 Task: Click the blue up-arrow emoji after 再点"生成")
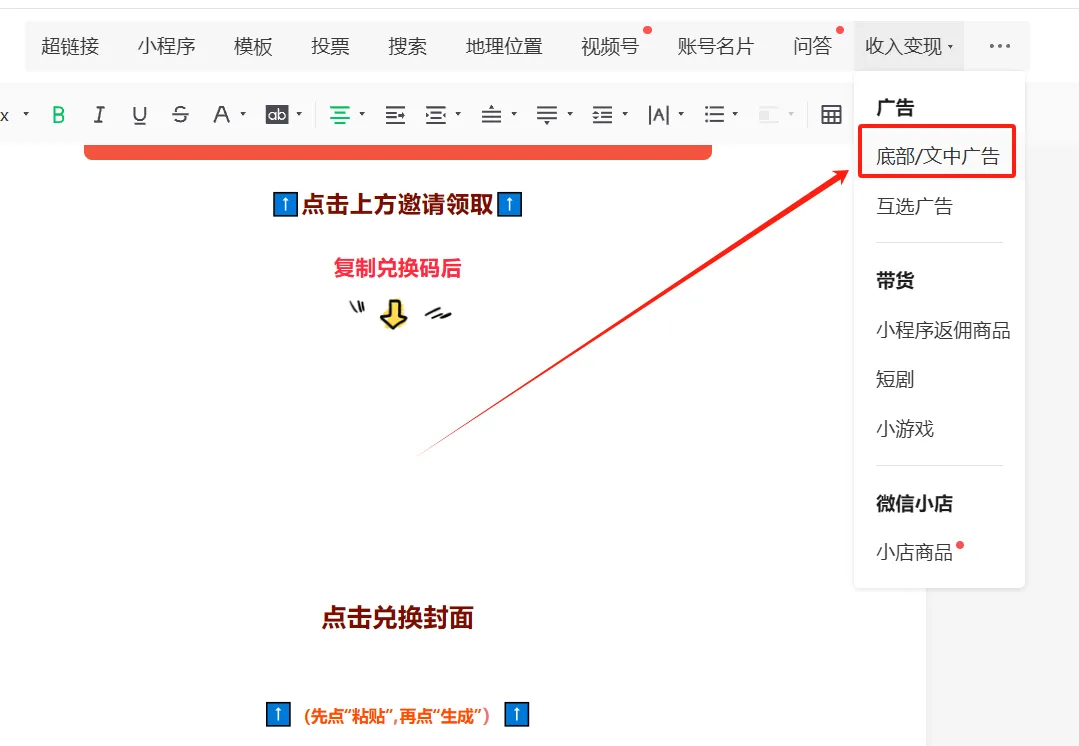[x=517, y=714]
